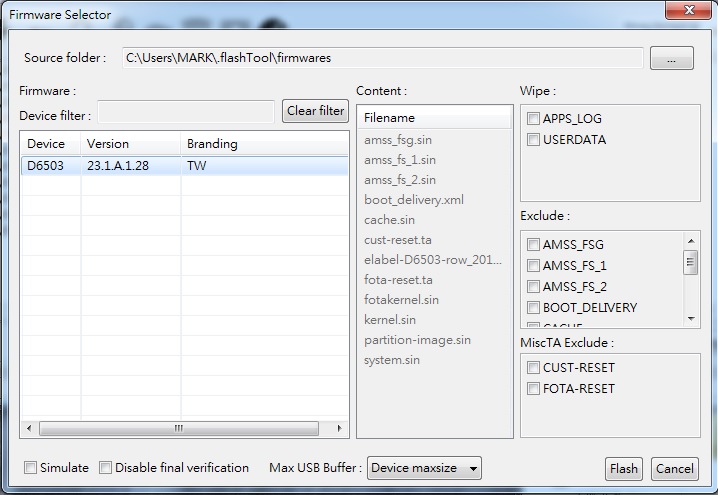Check AMSS_FSG in the Exclude list
The height and width of the screenshot is (495, 718).
[533, 245]
